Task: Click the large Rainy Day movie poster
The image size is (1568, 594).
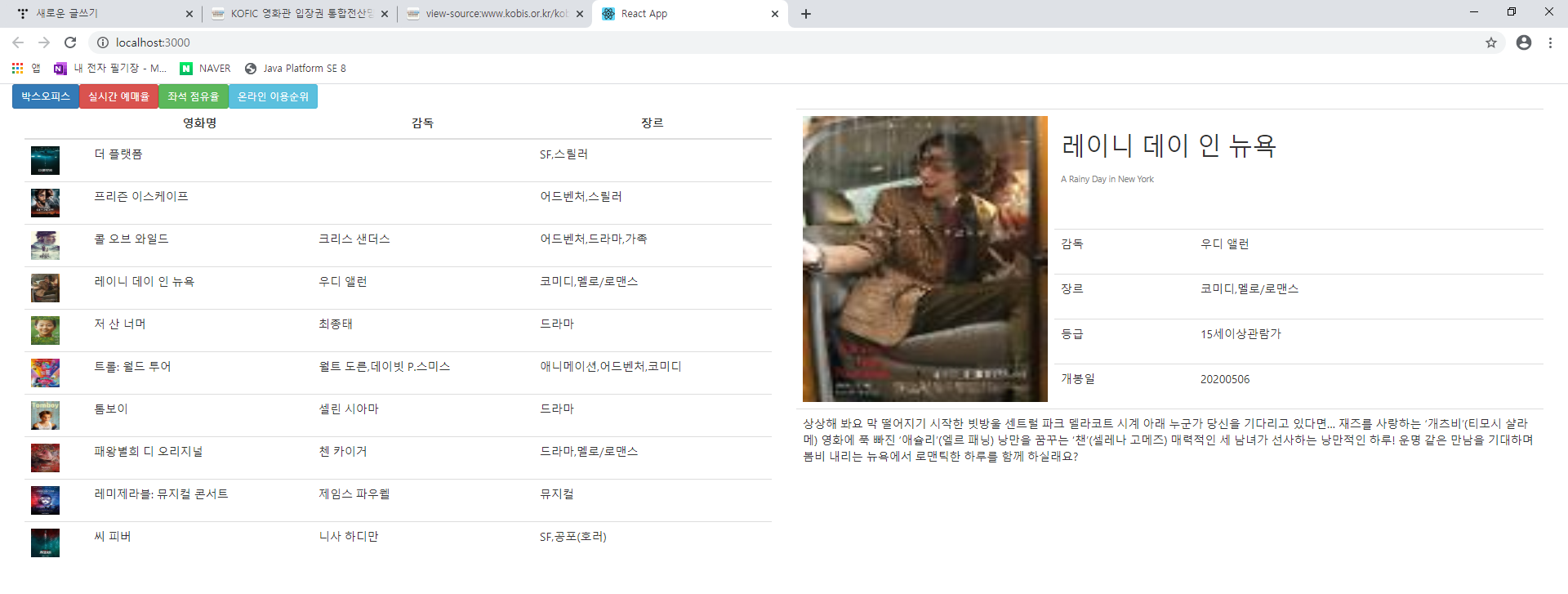Action: (924, 258)
